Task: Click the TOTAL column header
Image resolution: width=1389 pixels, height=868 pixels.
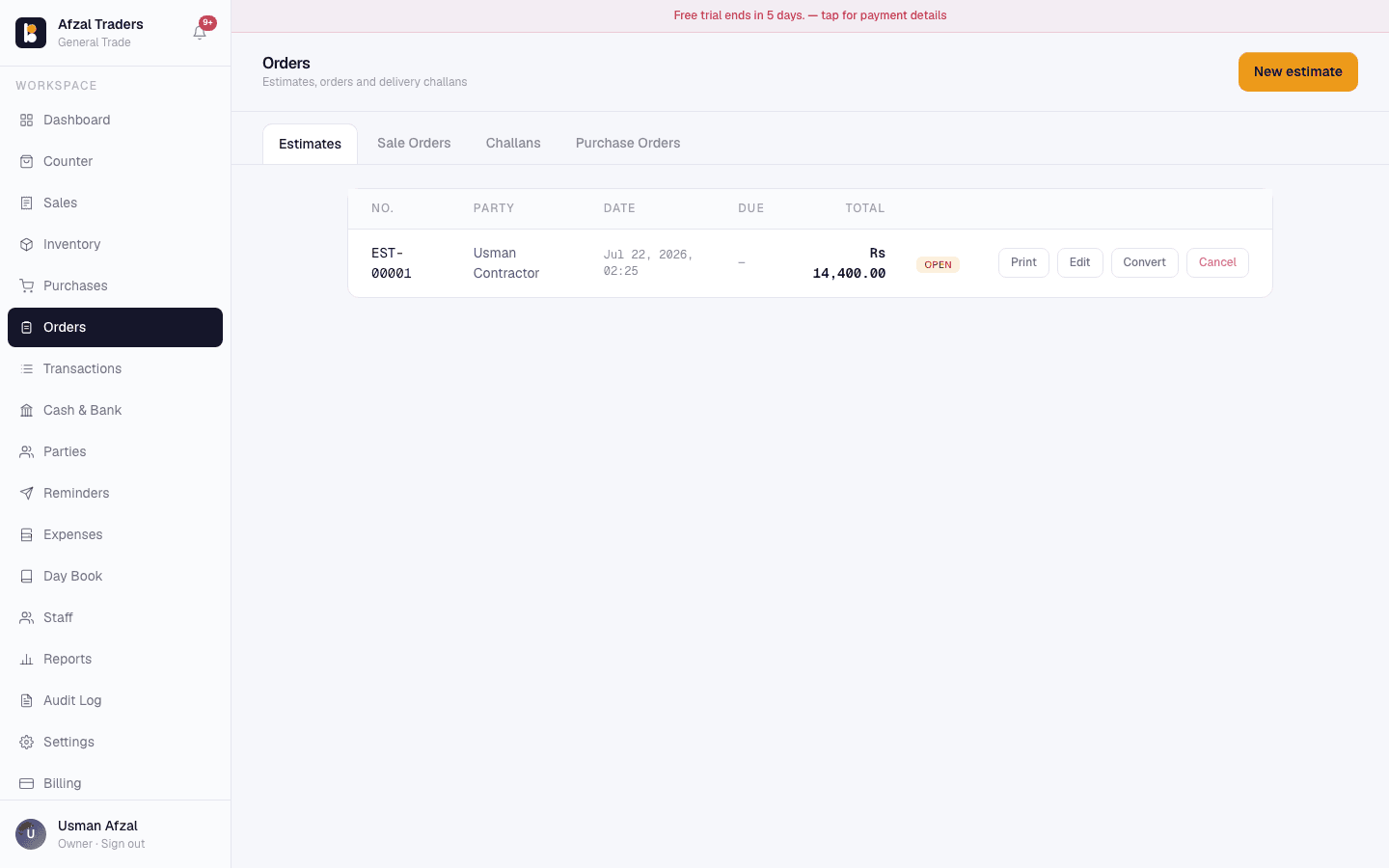Action: (x=865, y=208)
